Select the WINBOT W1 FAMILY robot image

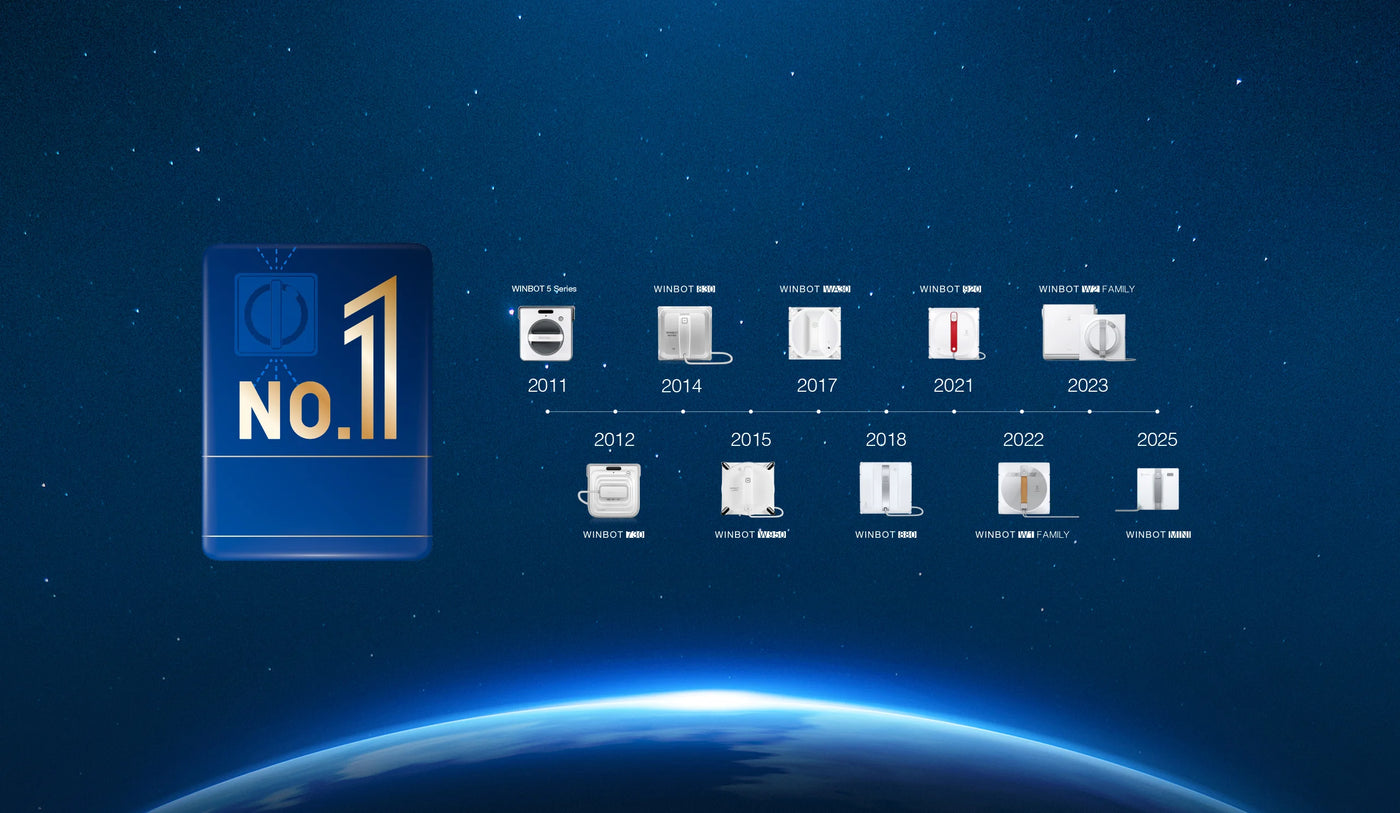[x=1024, y=489]
